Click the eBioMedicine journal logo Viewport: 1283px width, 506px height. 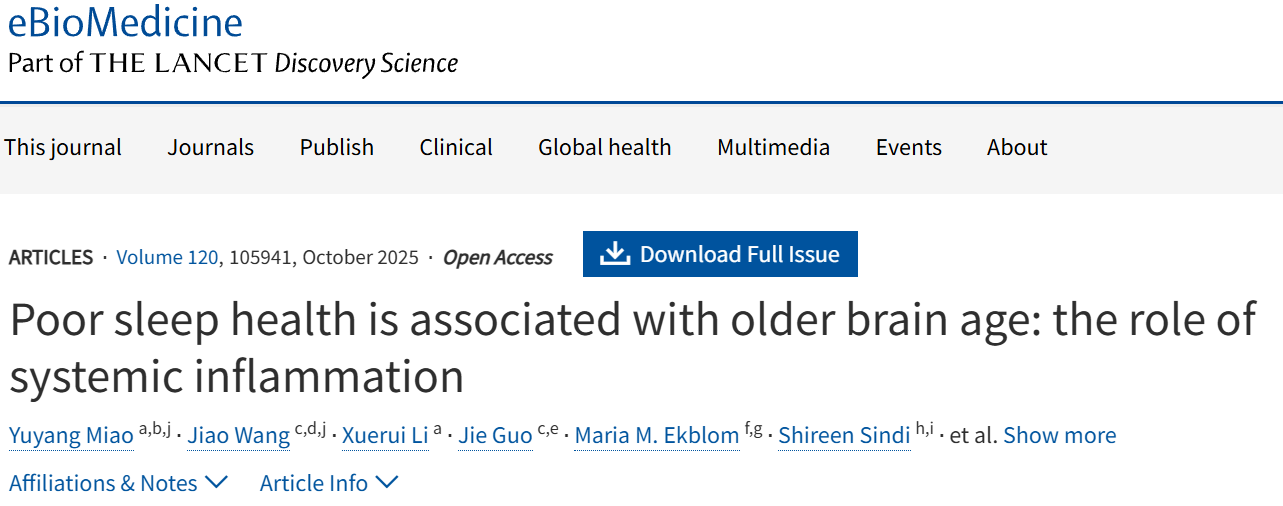[125, 22]
